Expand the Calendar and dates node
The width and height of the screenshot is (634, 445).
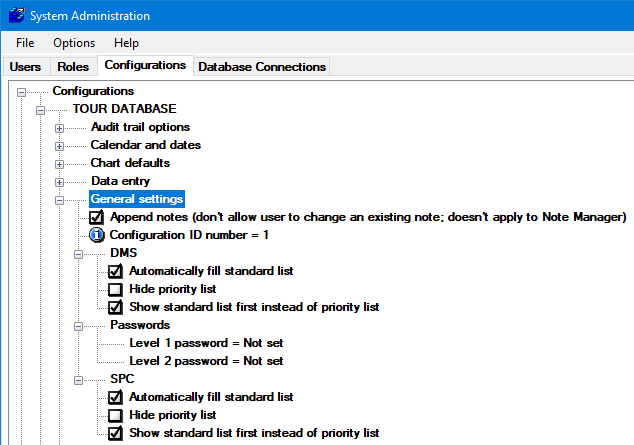coord(59,146)
